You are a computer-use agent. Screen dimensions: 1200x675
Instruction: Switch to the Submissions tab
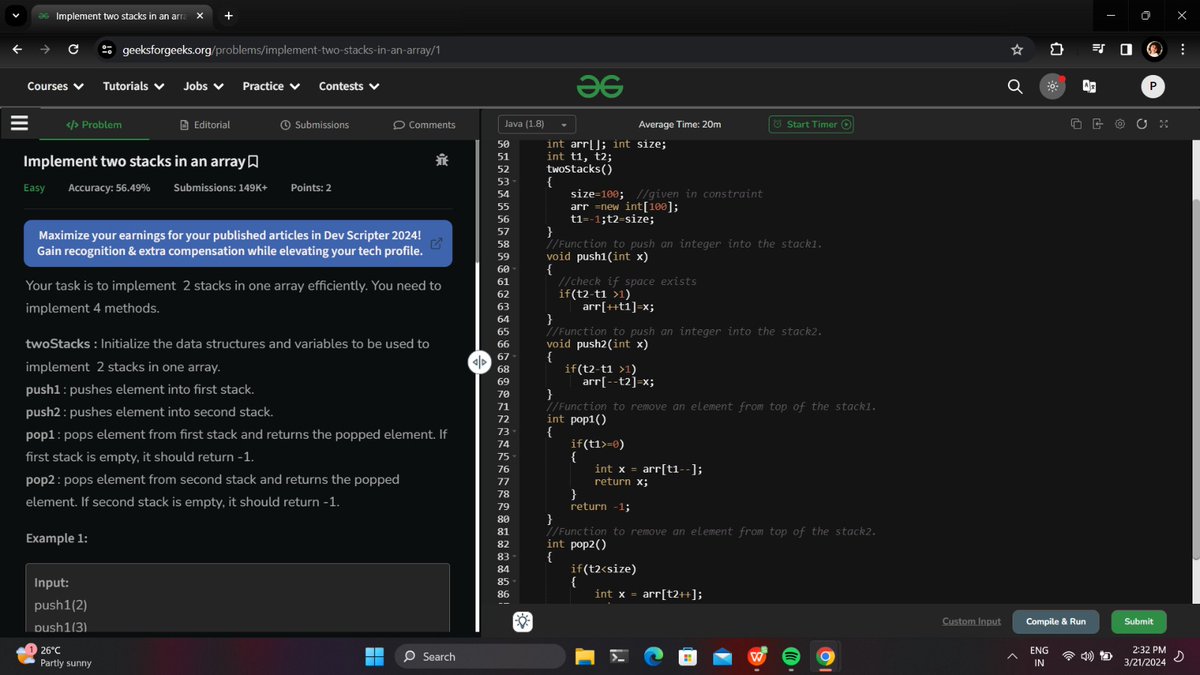click(315, 124)
